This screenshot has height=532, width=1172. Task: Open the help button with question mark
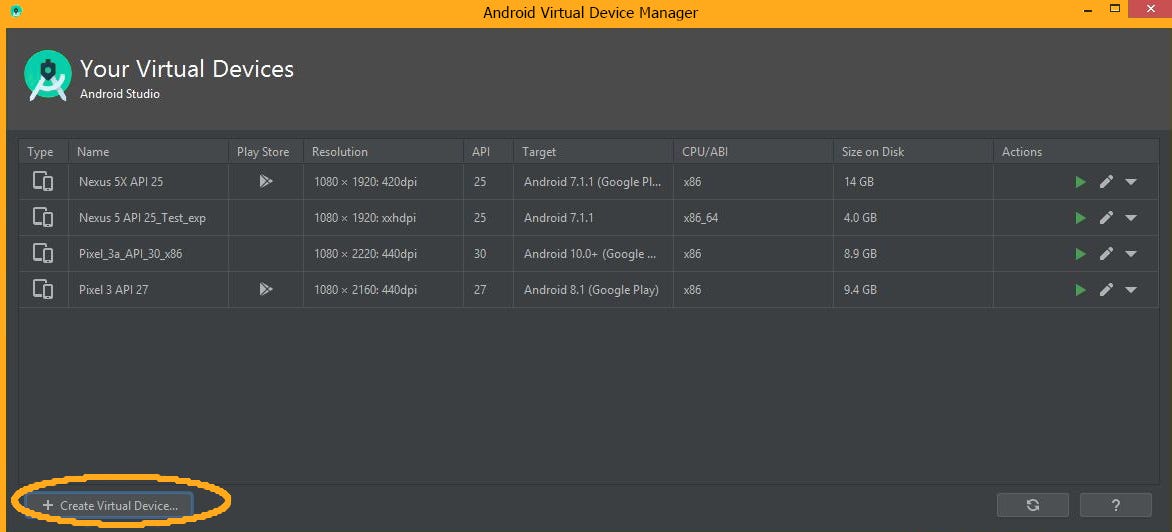click(x=1116, y=505)
